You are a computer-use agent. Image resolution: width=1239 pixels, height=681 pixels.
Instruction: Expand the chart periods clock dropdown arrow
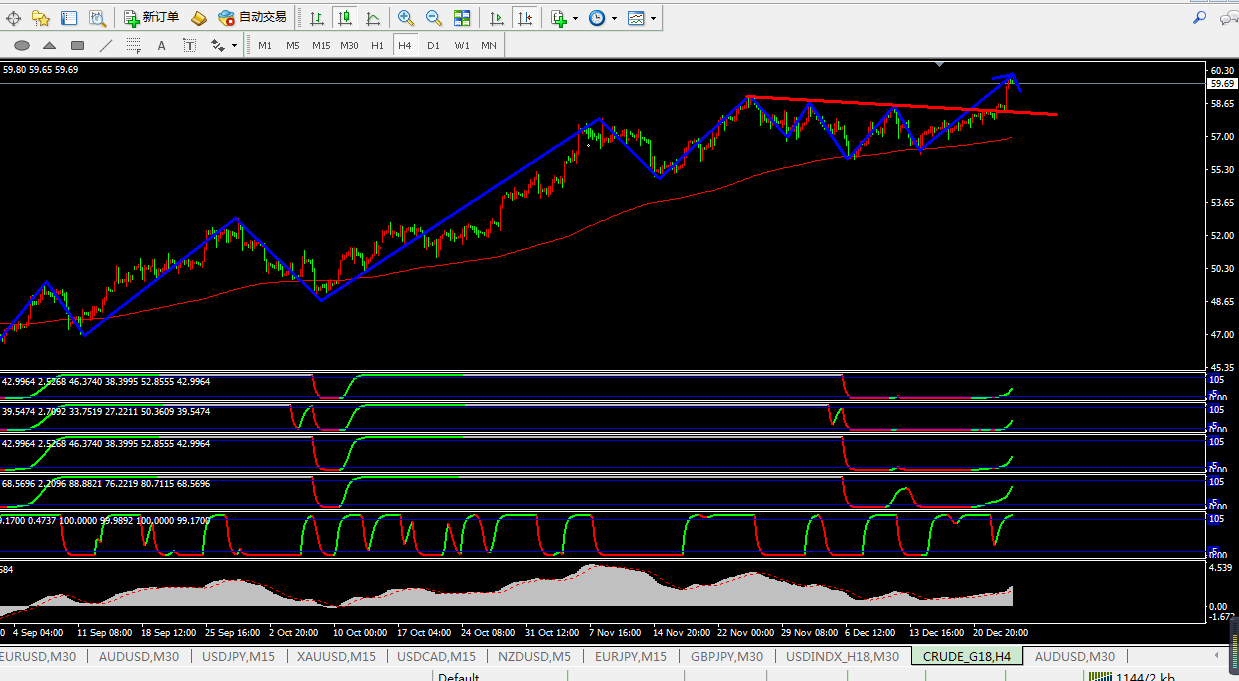[614, 18]
